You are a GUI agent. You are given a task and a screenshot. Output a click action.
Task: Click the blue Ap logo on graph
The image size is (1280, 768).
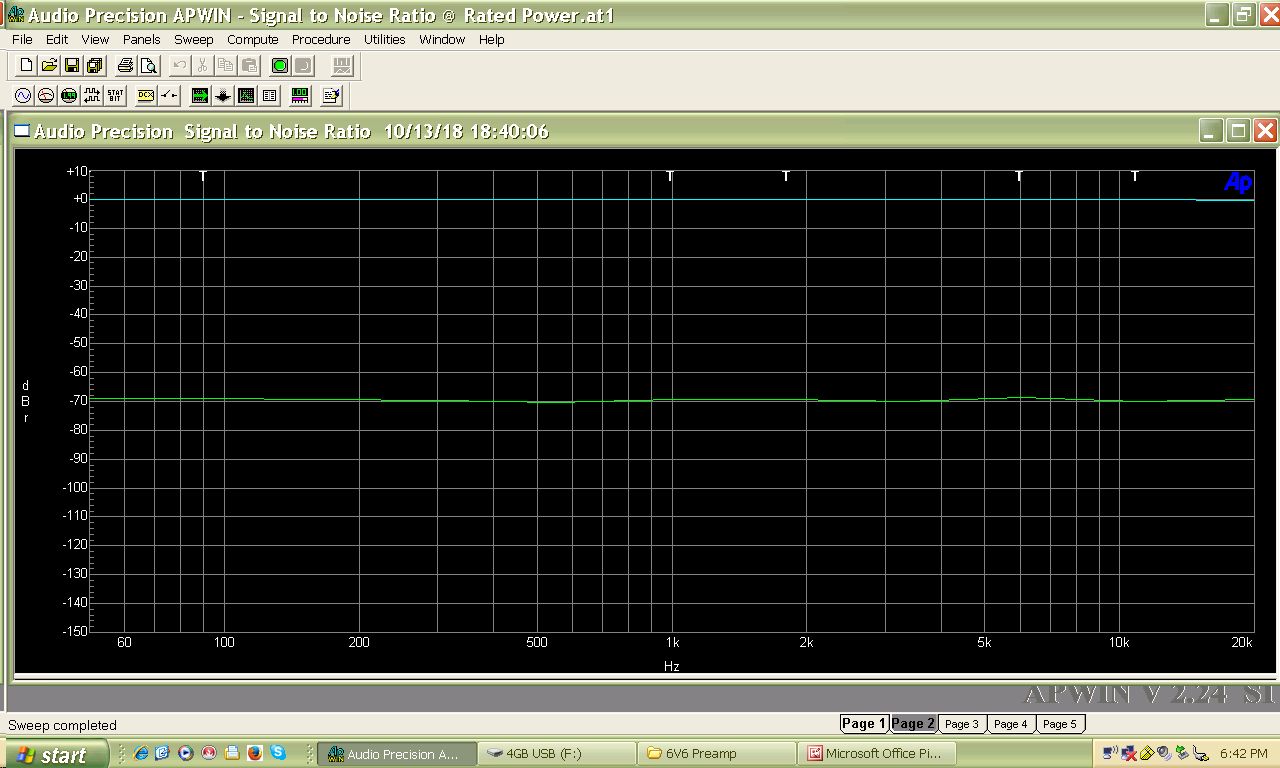(x=1238, y=182)
